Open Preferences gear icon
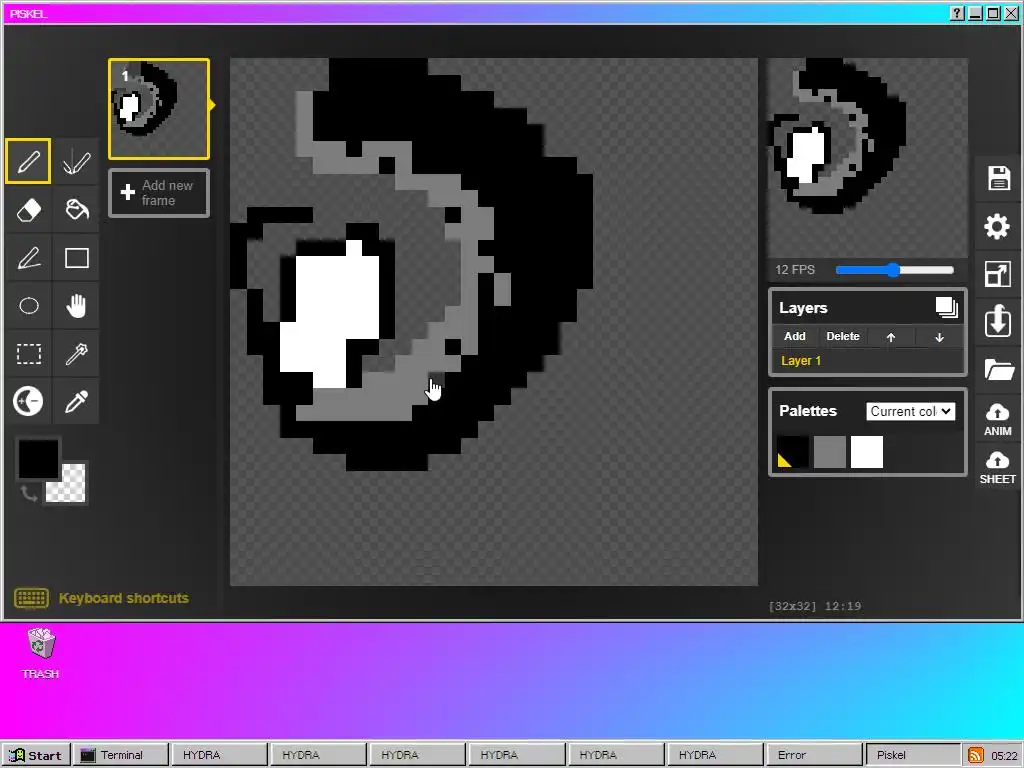 998,227
